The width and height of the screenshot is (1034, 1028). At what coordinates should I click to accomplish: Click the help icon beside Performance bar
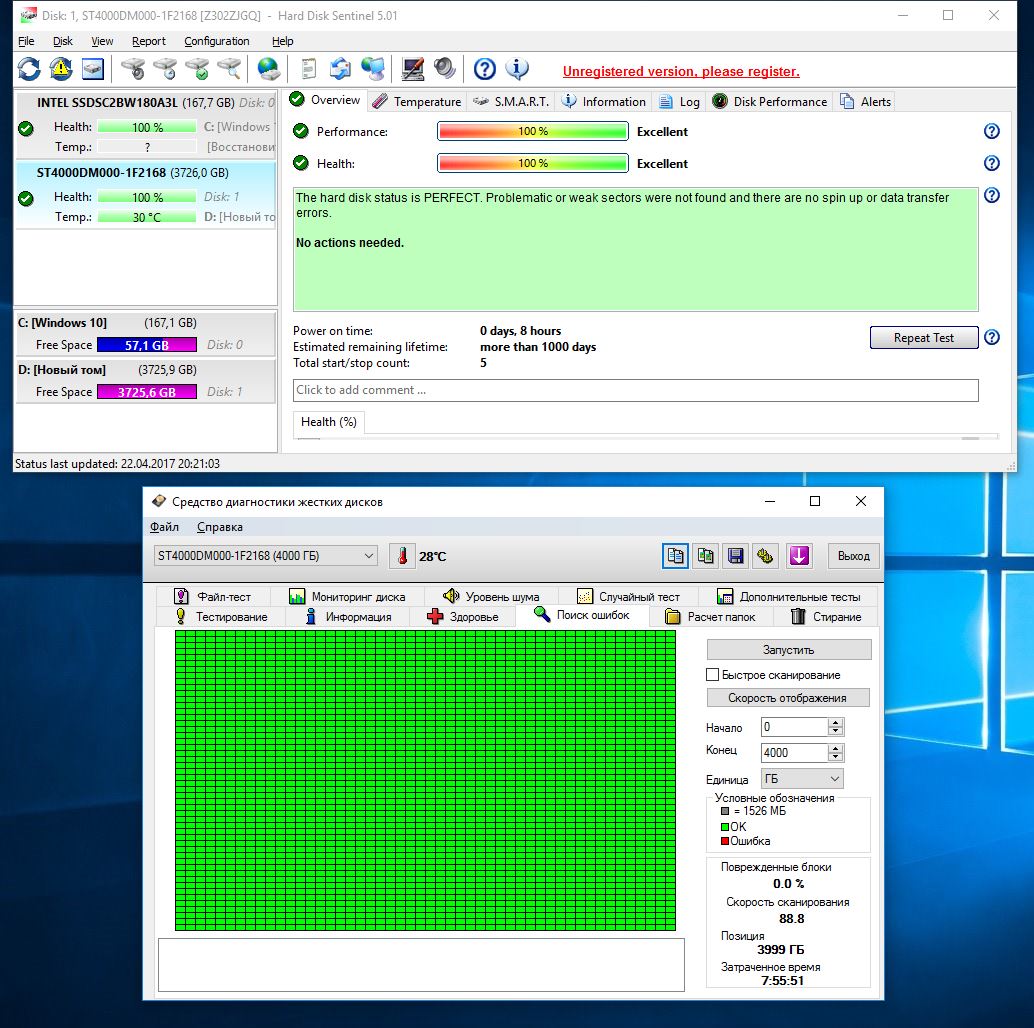(991, 131)
